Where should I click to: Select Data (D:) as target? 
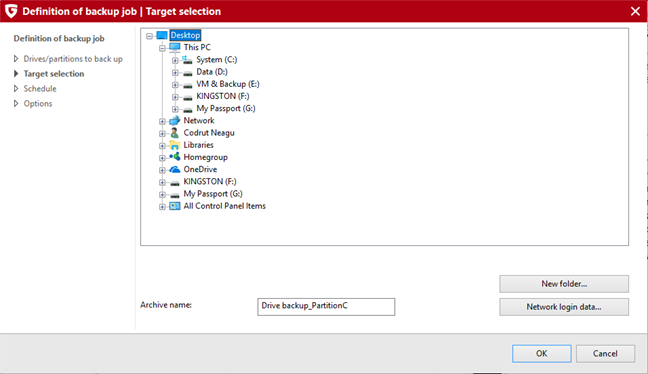[212, 72]
